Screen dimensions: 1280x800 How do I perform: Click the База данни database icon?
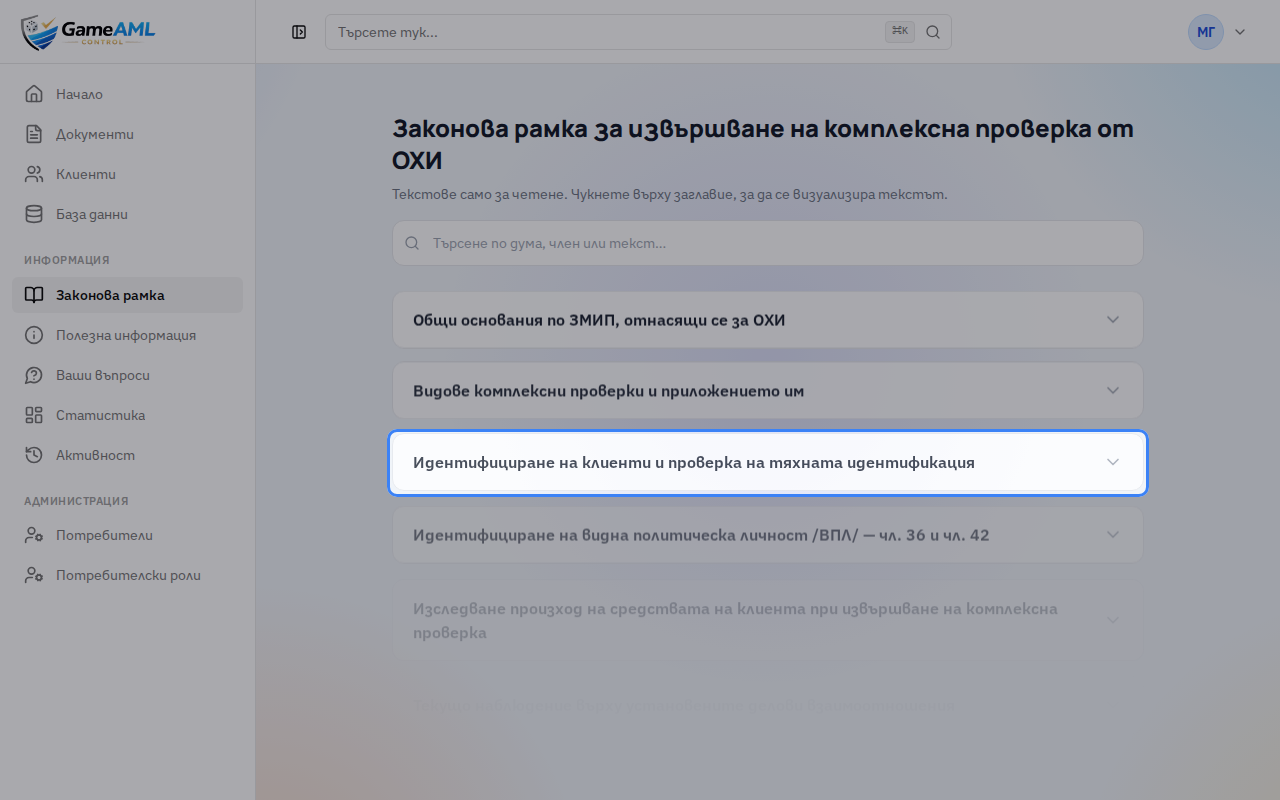click(x=34, y=214)
